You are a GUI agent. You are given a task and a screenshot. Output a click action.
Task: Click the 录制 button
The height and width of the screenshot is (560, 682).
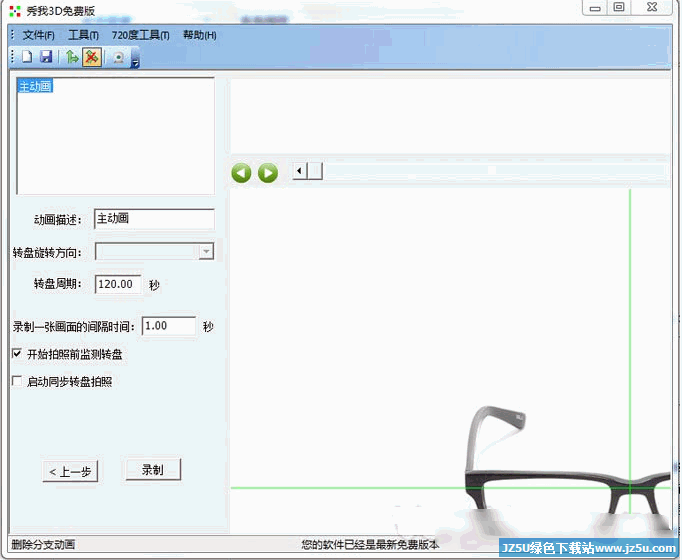click(152, 469)
